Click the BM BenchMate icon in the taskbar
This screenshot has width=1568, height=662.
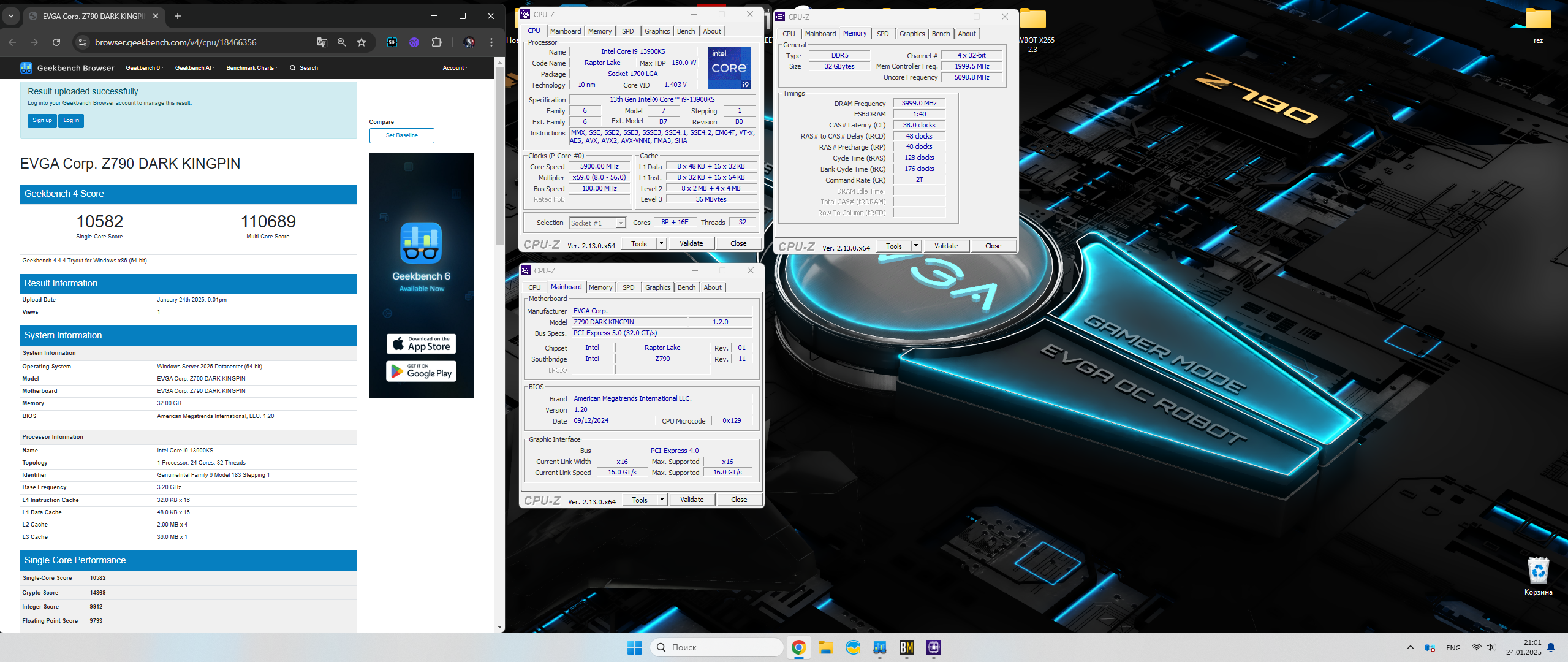click(x=907, y=647)
